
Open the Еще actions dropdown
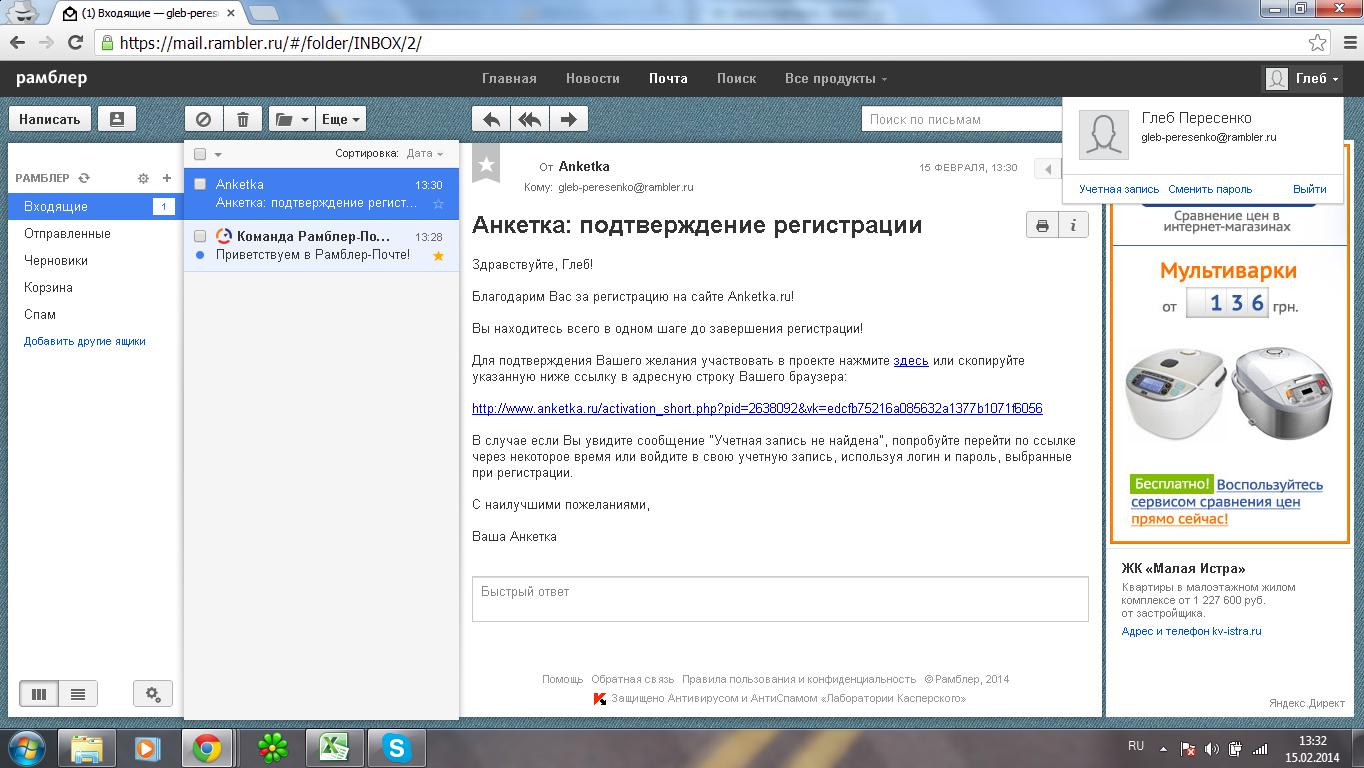click(340, 119)
